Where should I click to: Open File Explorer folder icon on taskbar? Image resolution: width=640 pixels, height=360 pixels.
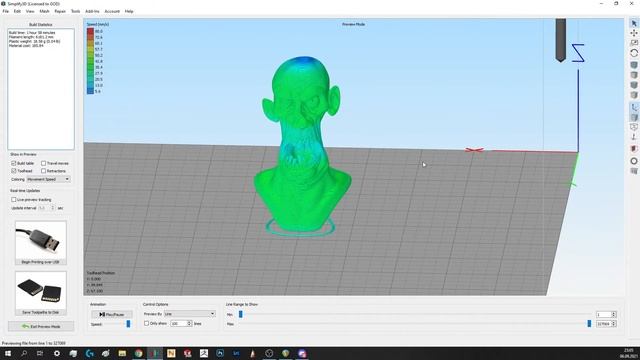pos(122,353)
